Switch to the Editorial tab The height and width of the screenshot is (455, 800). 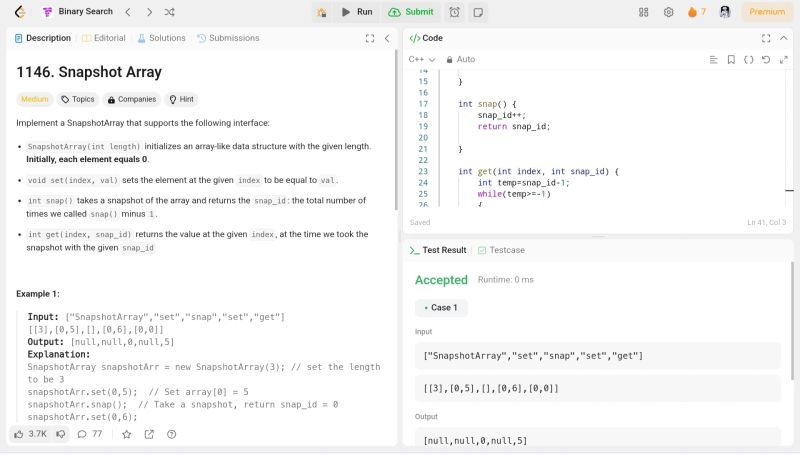pos(104,38)
